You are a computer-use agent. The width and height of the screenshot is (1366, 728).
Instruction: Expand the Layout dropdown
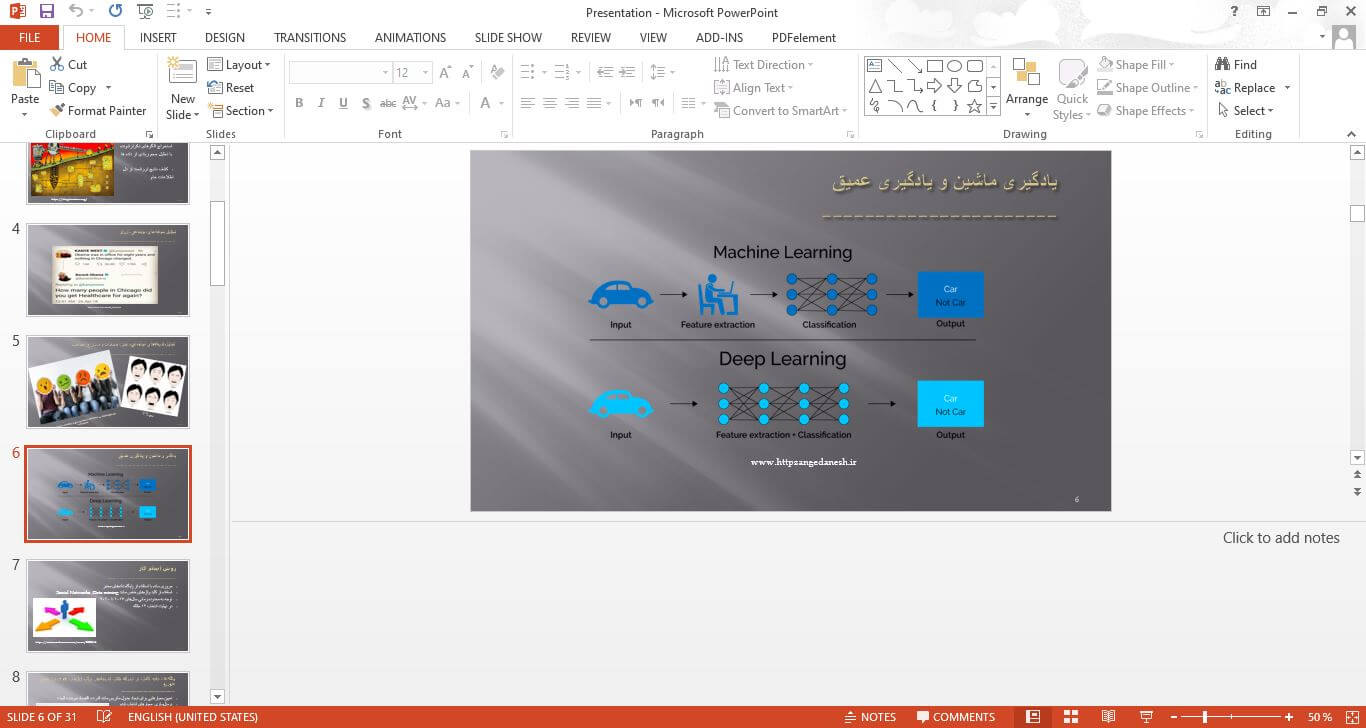click(x=240, y=65)
